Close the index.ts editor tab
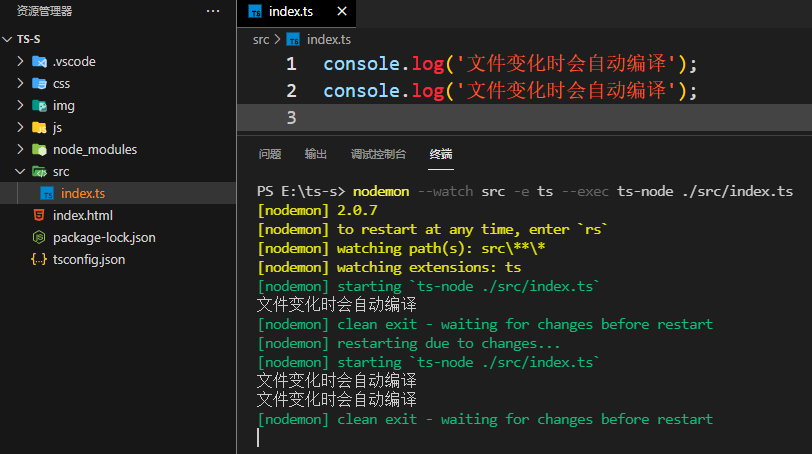812x454 pixels. [342, 12]
